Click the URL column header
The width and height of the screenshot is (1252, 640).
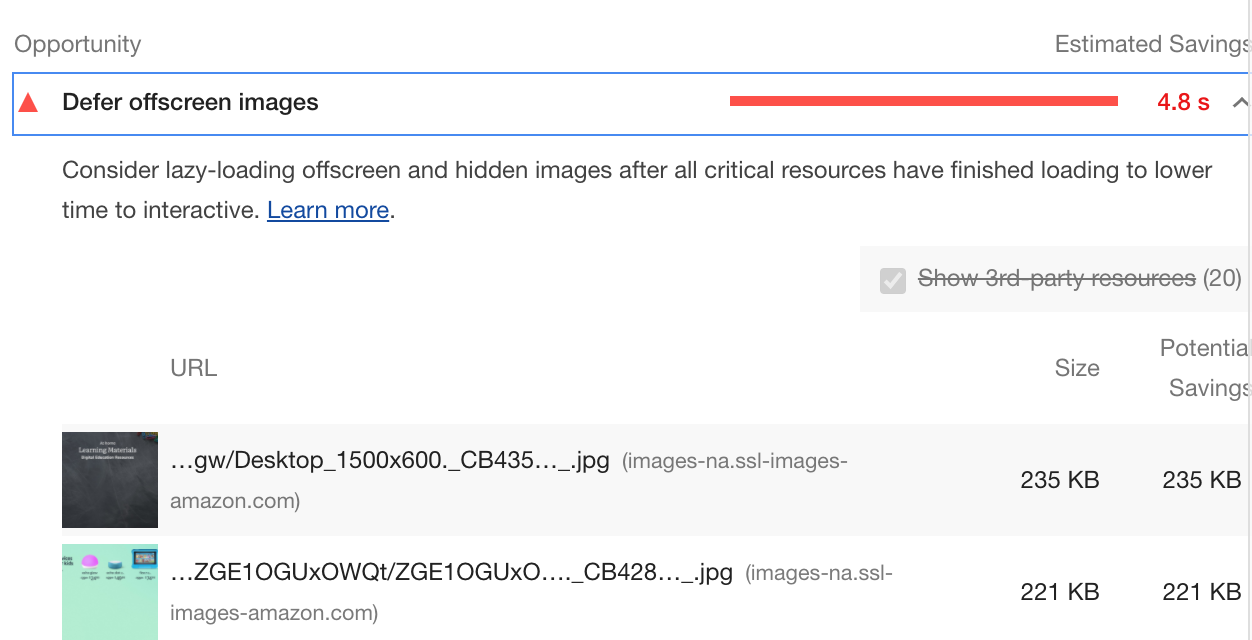click(194, 368)
